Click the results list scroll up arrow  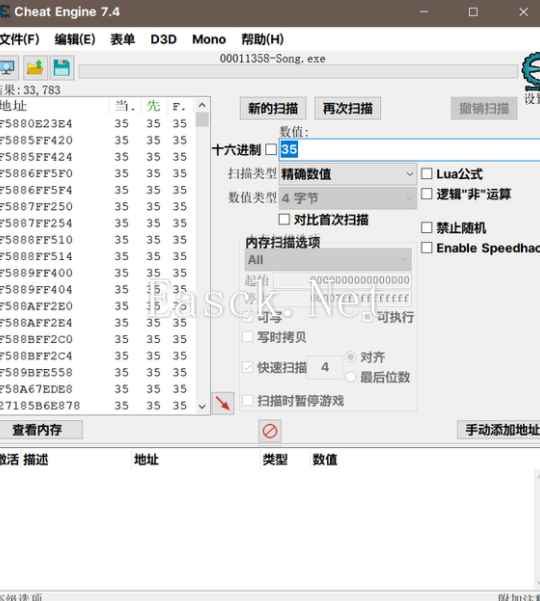[202, 105]
